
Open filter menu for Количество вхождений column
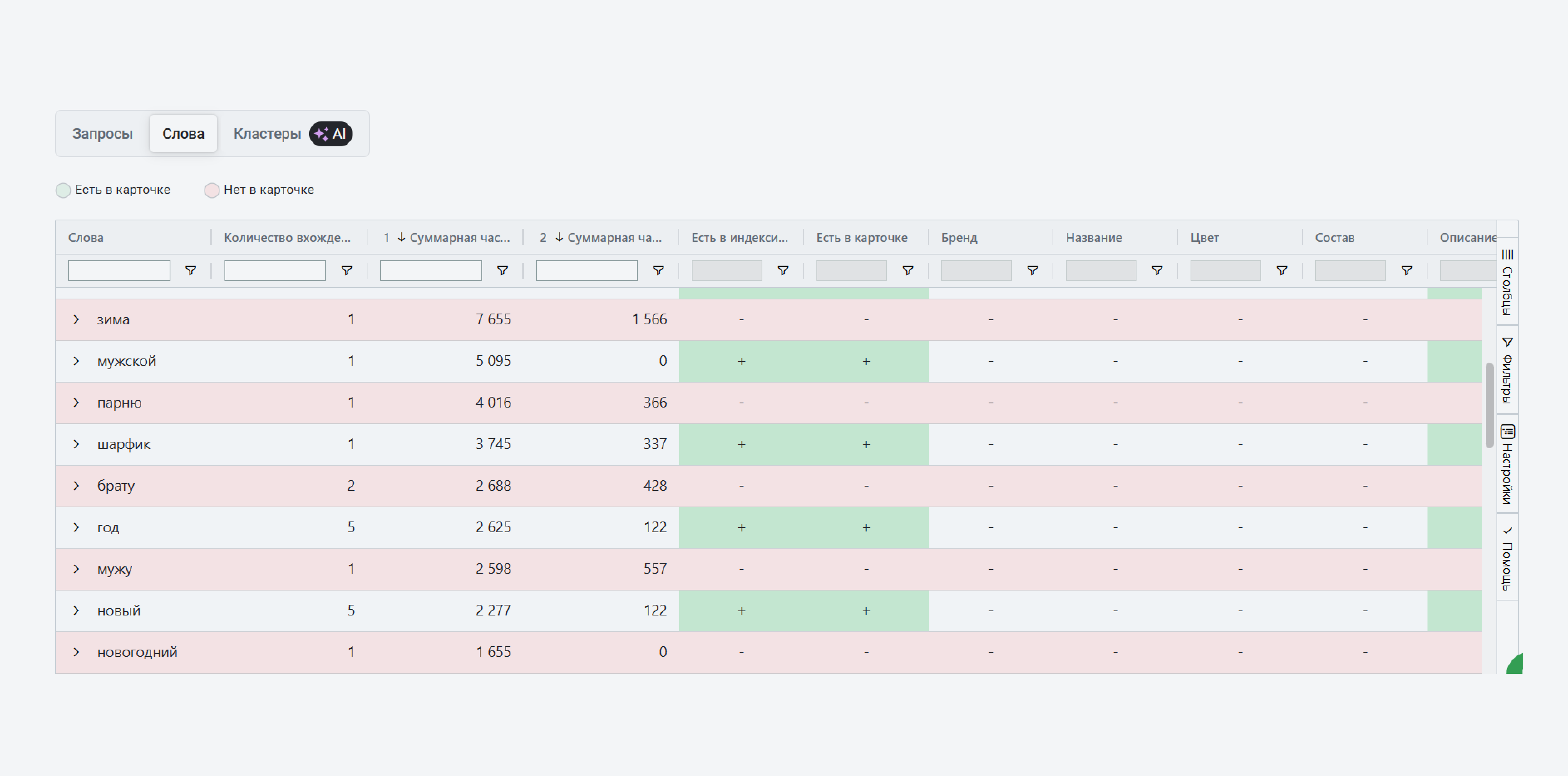[346, 270]
